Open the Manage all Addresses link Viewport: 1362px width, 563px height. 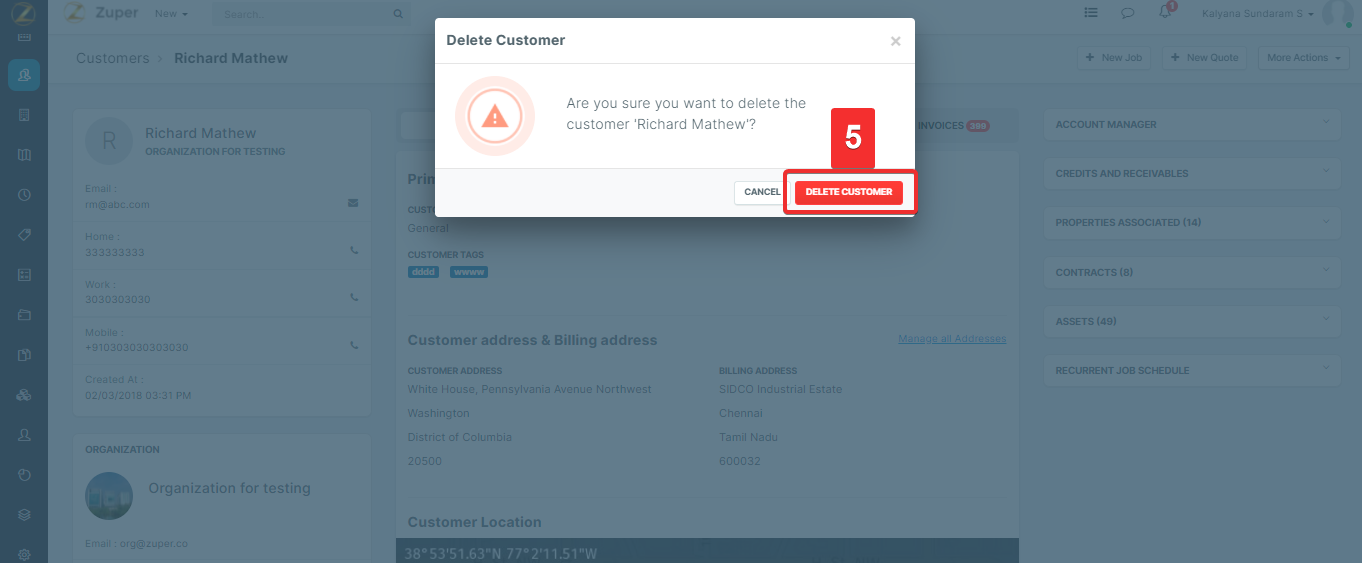coord(952,339)
